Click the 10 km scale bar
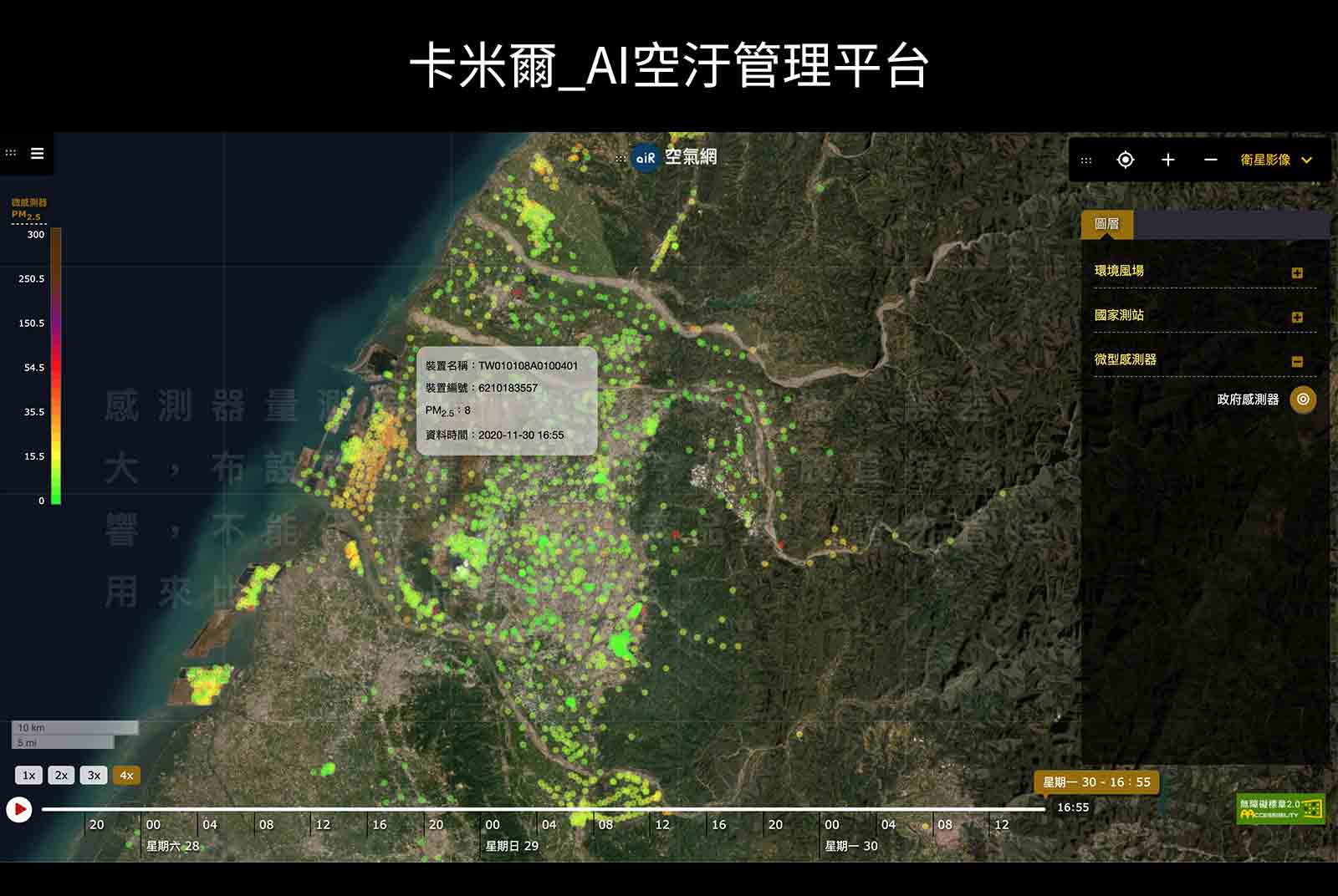Screen dimensions: 1338x896 tap(74, 727)
